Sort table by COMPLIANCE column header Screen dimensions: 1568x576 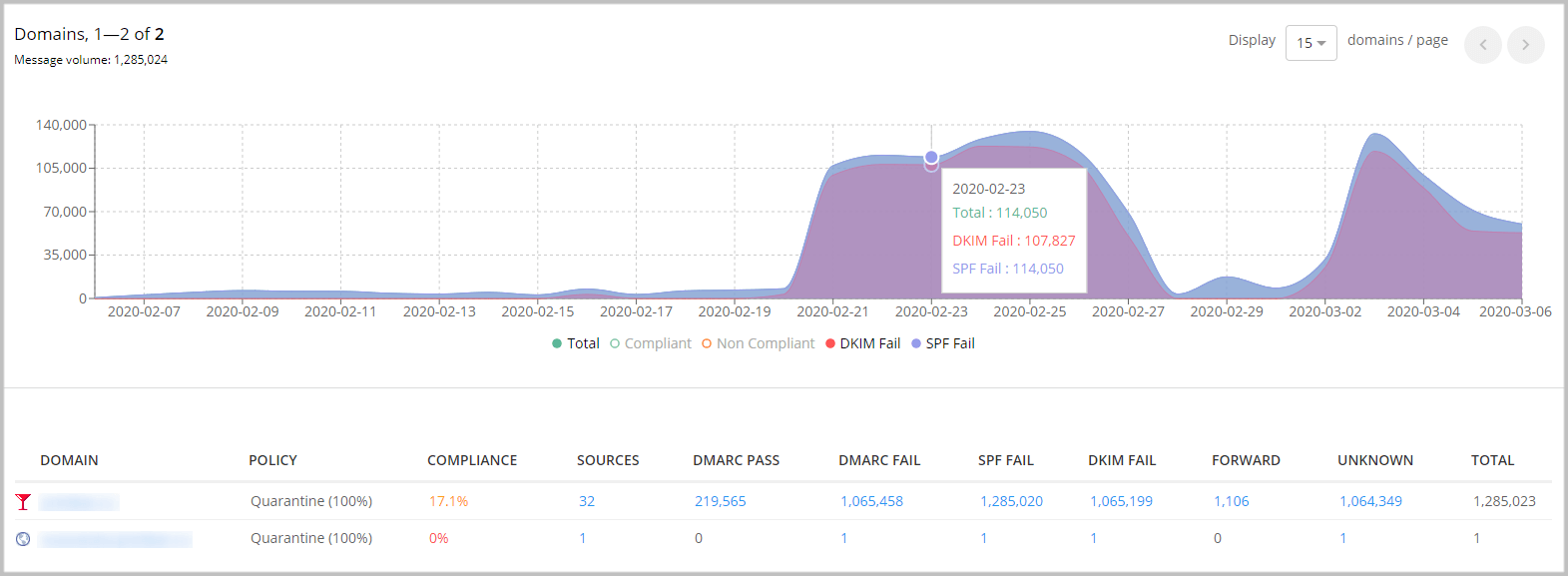pyautogui.click(x=472, y=460)
